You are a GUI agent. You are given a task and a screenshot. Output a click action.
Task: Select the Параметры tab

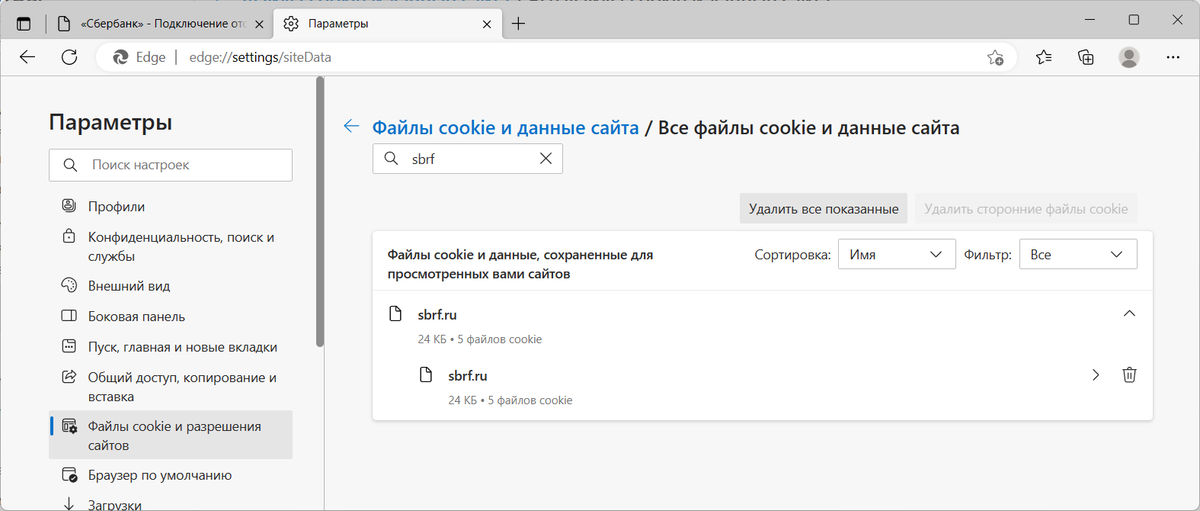(385, 23)
